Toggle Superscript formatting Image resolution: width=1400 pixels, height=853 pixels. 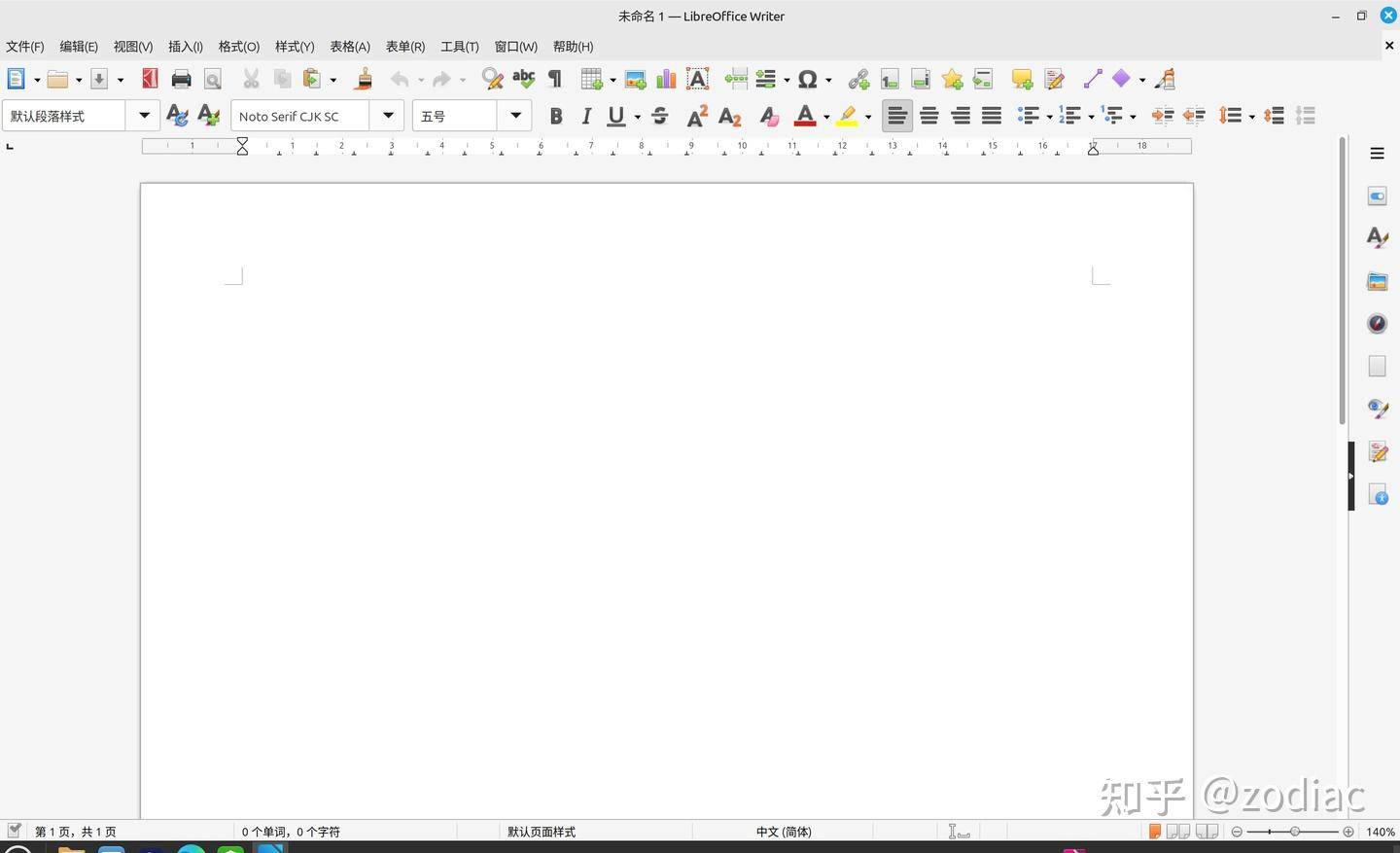[x=698, y=116]
